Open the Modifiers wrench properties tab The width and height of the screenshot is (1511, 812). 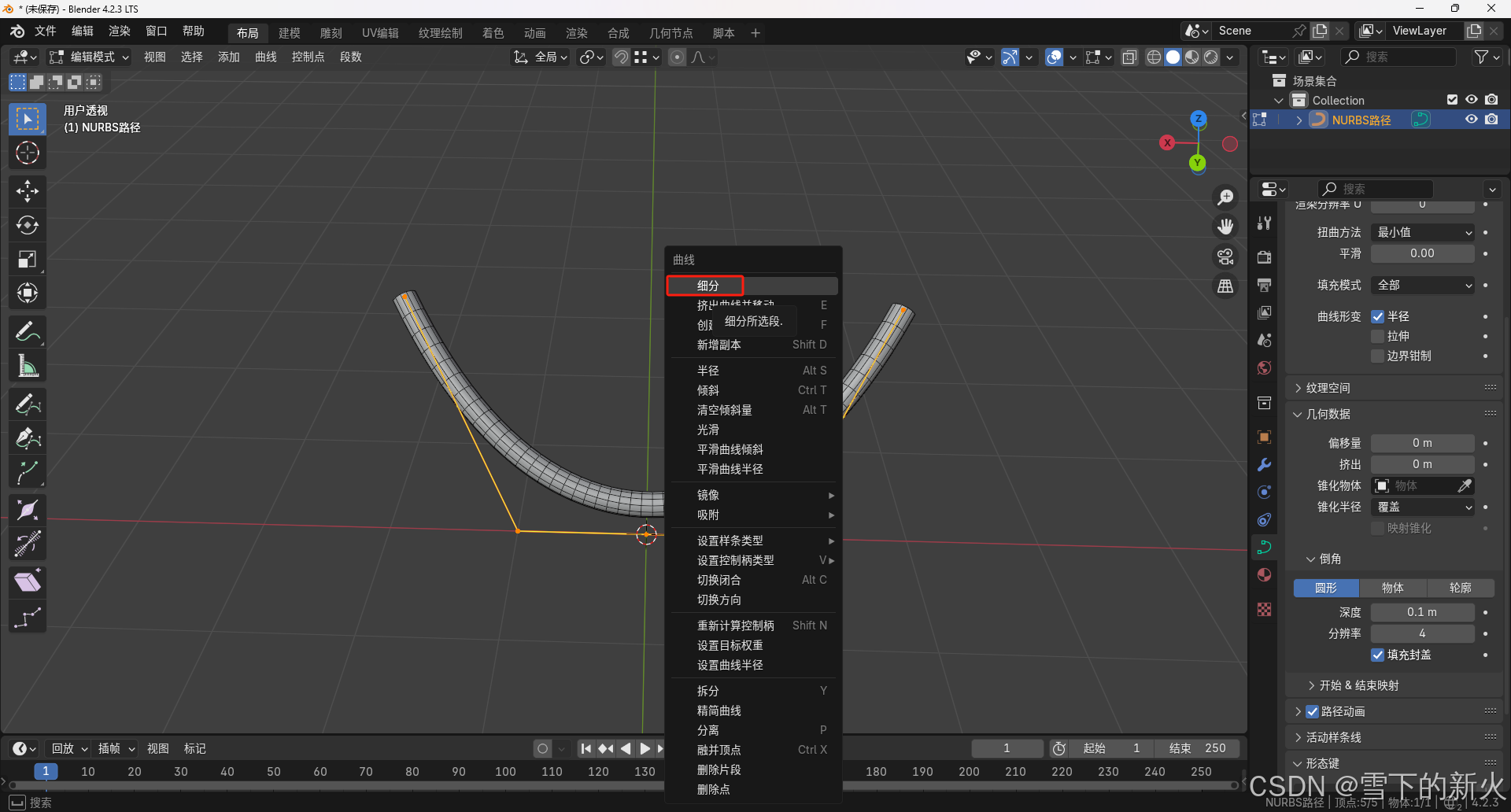(1265, 464)
